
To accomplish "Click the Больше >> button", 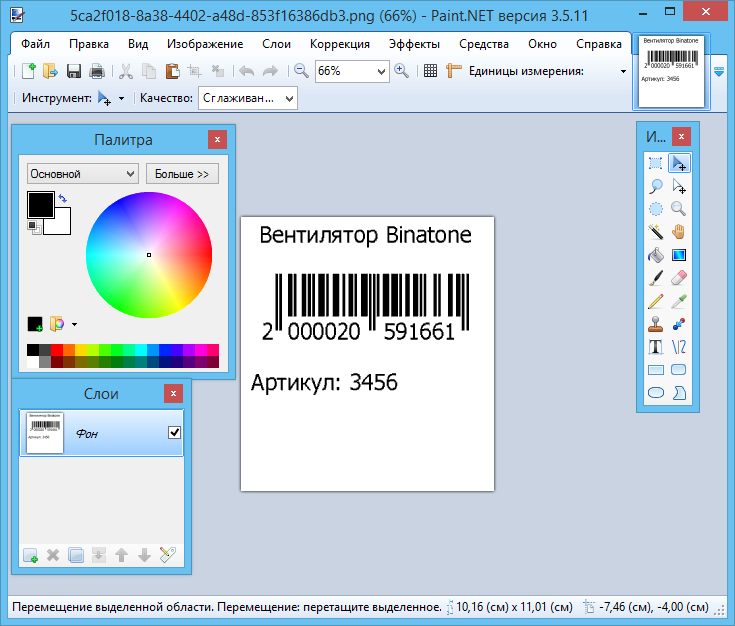I will (x=182, y=173).
